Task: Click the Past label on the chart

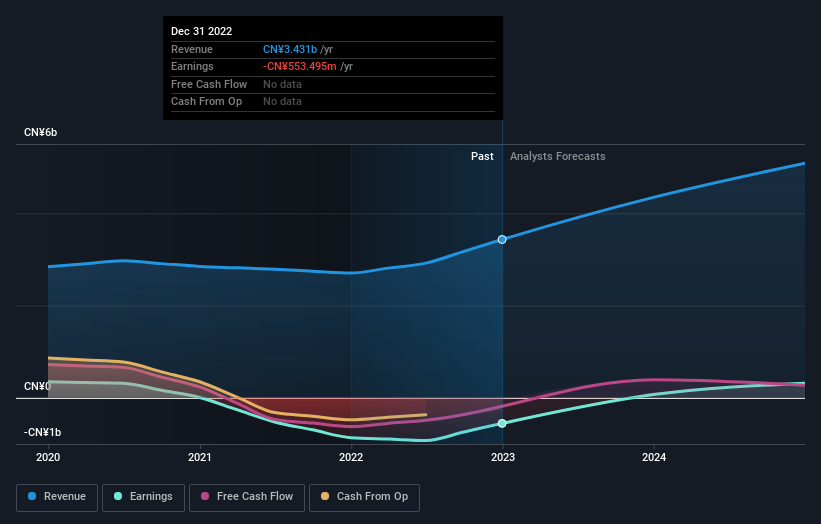Action: pyautogui.click(x=482, y=156)
